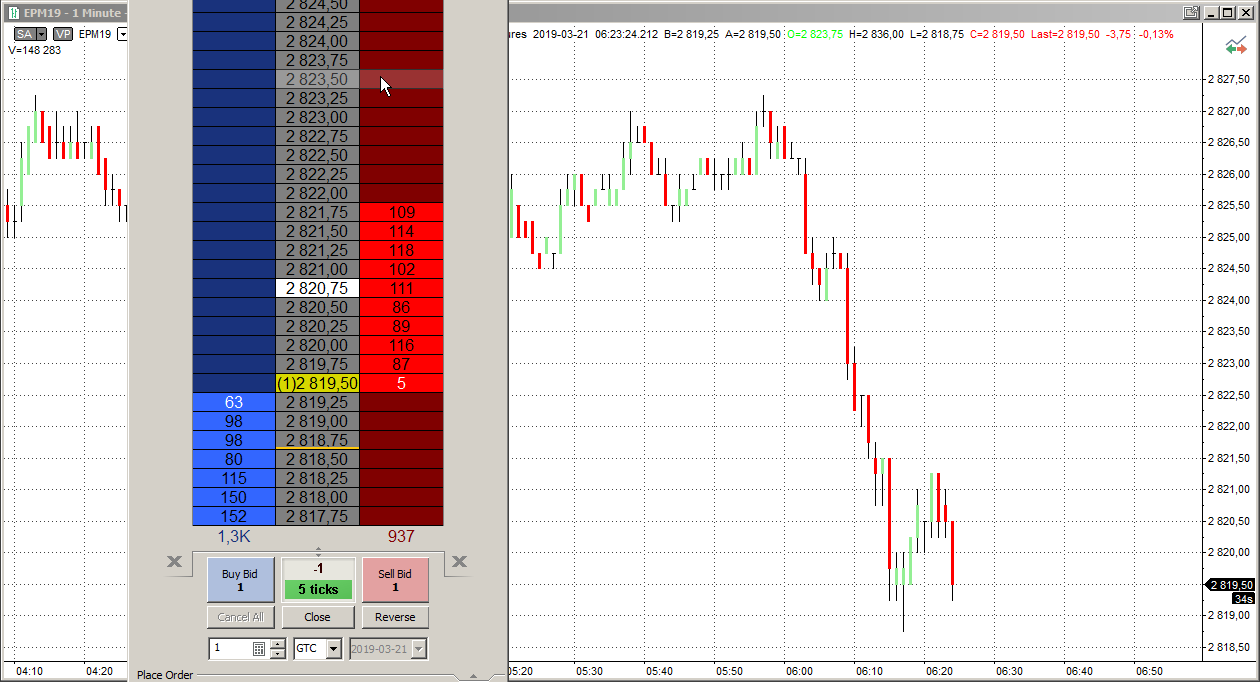Click the bid size 150 cell

pyautogui.click(x=234, y=497)
